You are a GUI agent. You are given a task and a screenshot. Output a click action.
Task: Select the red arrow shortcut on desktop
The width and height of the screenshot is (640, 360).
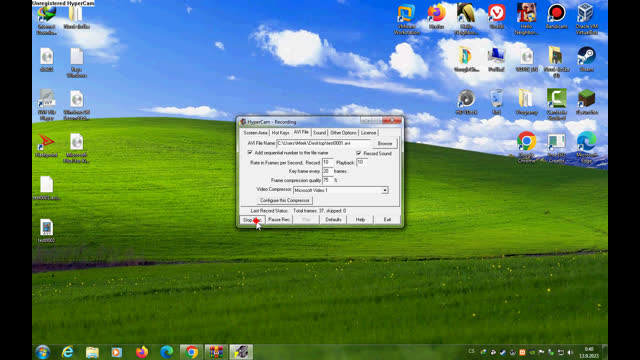coord(47,146)
